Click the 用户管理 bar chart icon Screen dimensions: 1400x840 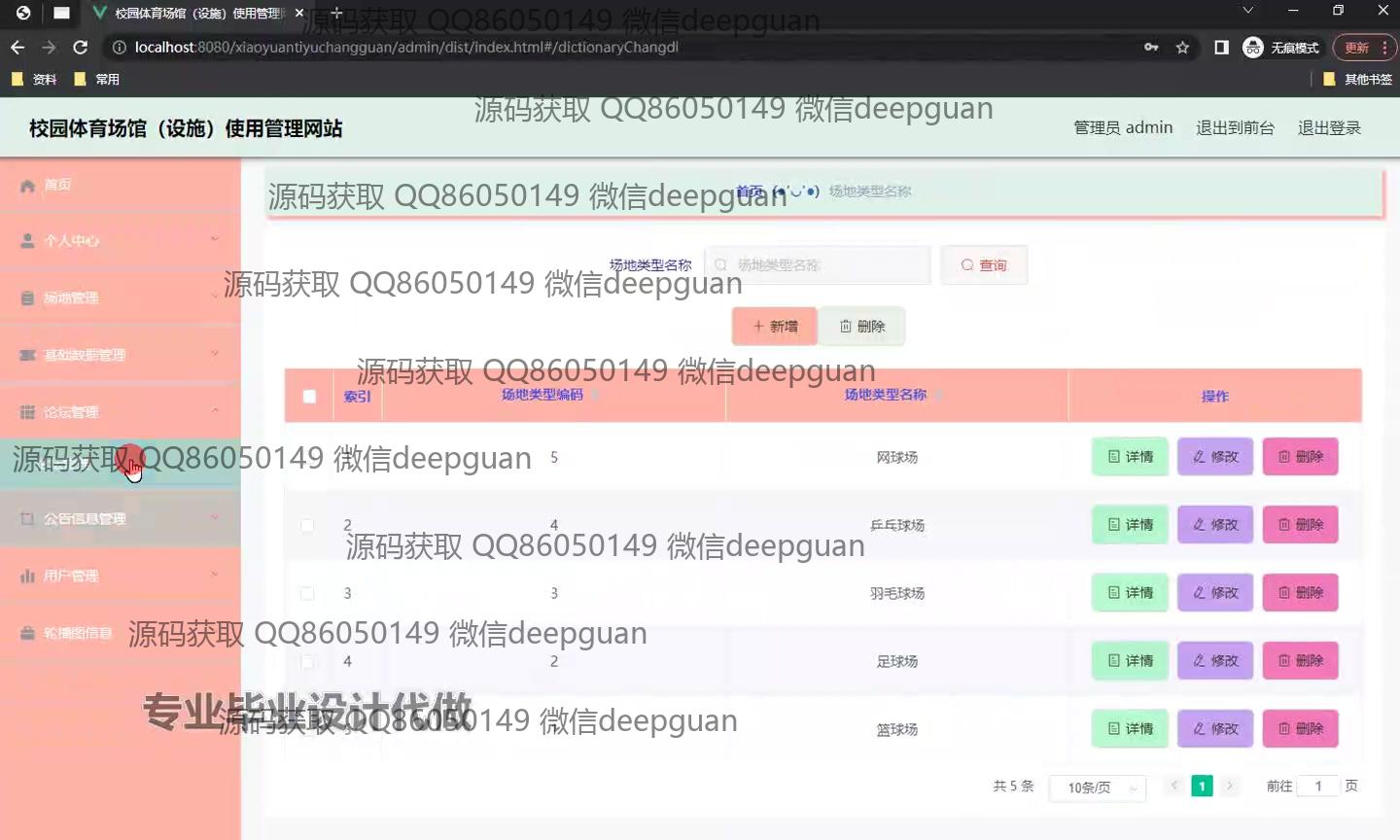pyautogui.click(x=27, y=576)
